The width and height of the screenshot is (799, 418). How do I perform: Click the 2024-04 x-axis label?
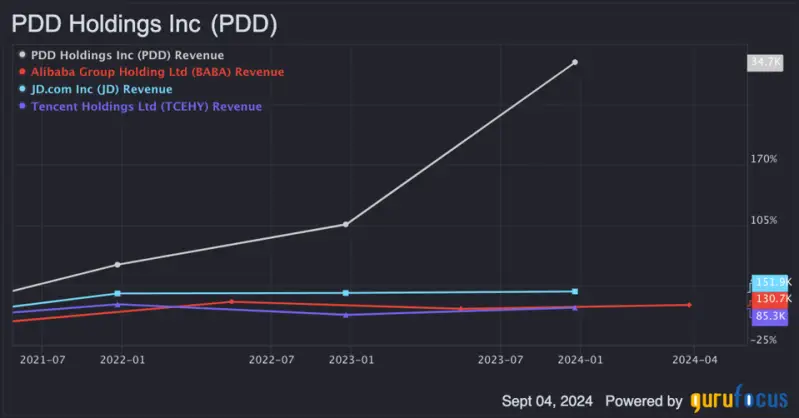coord(695,360)
